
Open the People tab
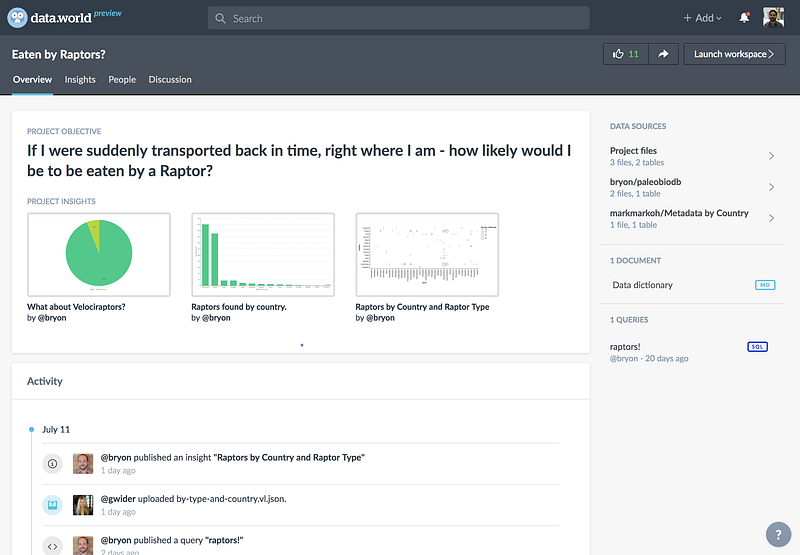click(x=122, y=80)
